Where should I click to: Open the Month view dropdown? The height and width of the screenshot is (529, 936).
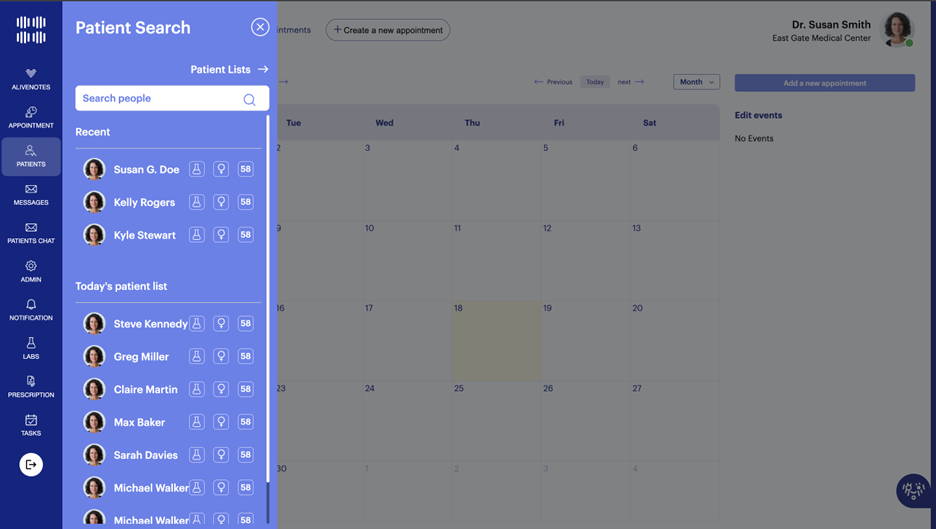696,82
